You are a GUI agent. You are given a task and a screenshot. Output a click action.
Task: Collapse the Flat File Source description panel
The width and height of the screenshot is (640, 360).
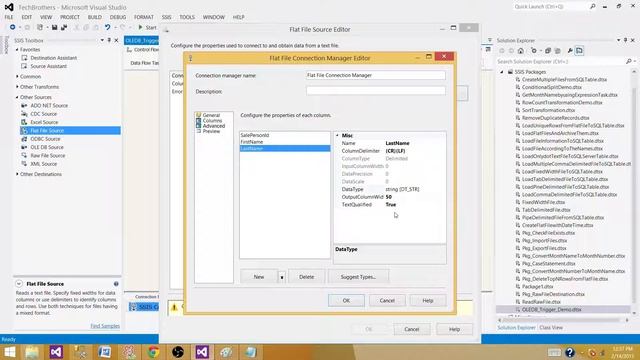tap(19, 284)
